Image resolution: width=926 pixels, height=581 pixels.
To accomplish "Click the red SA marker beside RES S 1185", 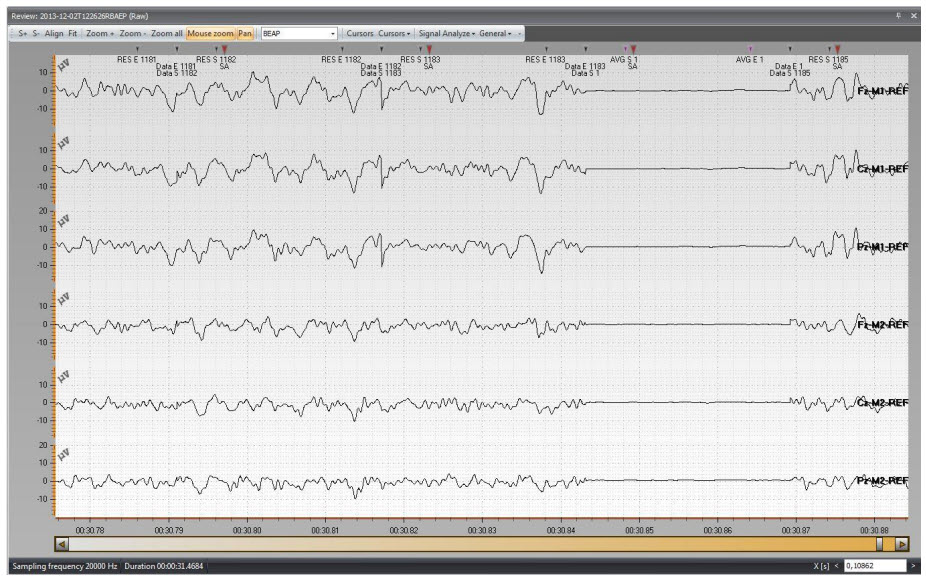I will click(x=837, y=49).
